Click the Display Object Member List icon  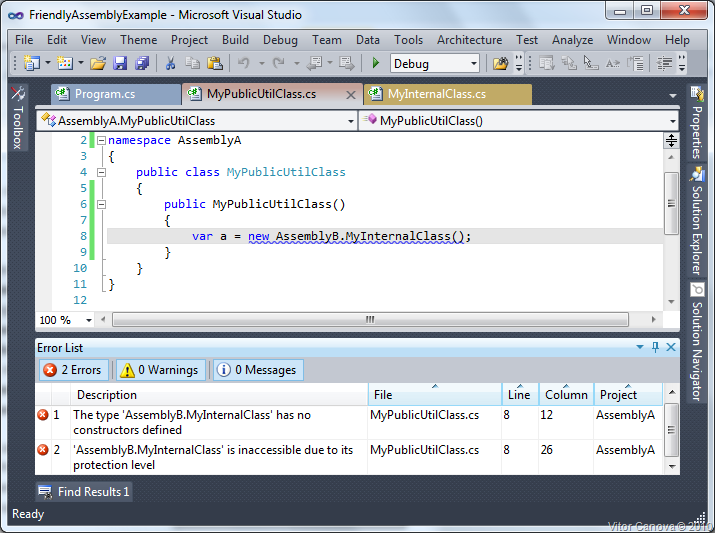tap(546, 63)
